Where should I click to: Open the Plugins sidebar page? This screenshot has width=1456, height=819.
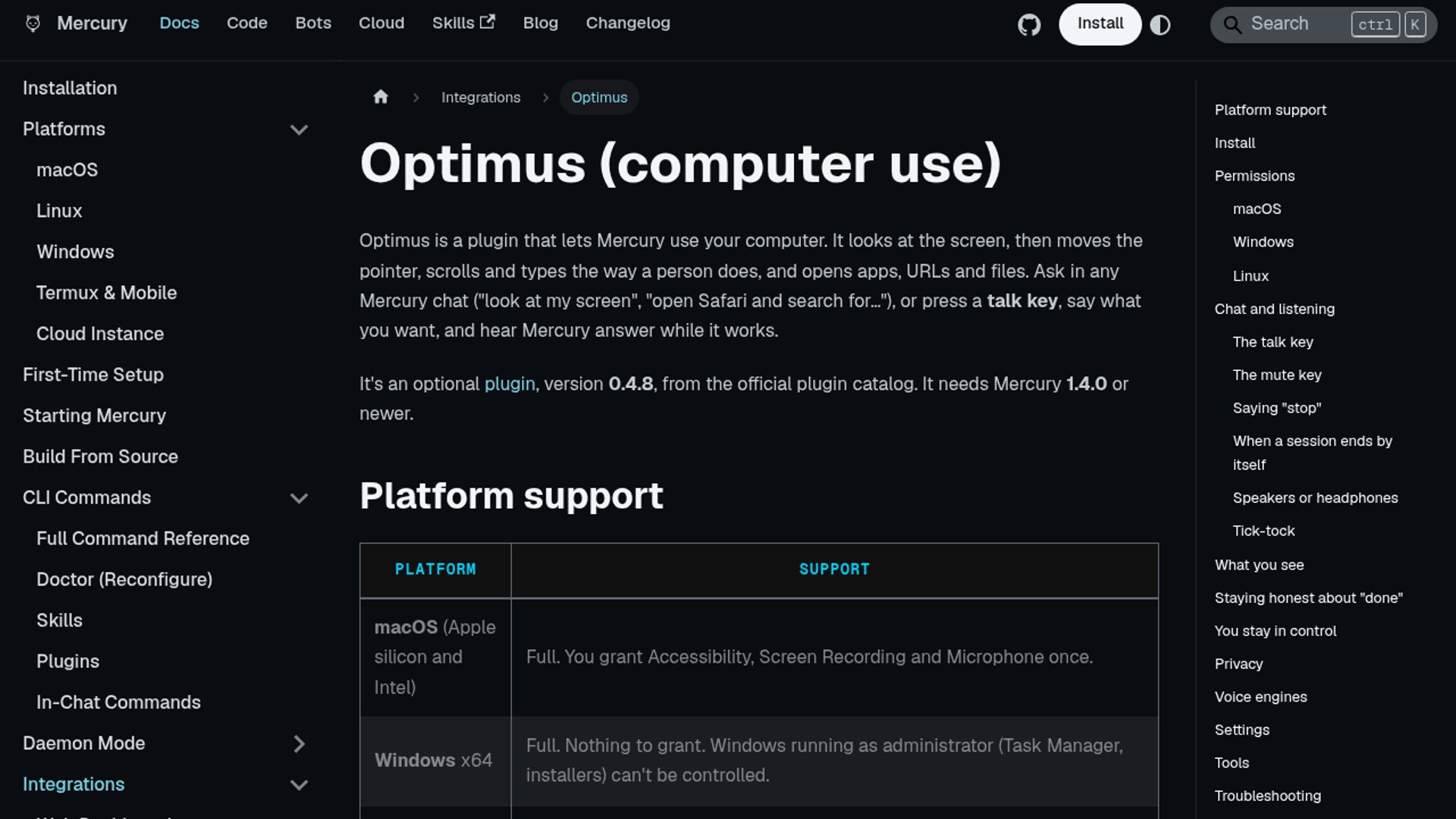coord(67,661)
